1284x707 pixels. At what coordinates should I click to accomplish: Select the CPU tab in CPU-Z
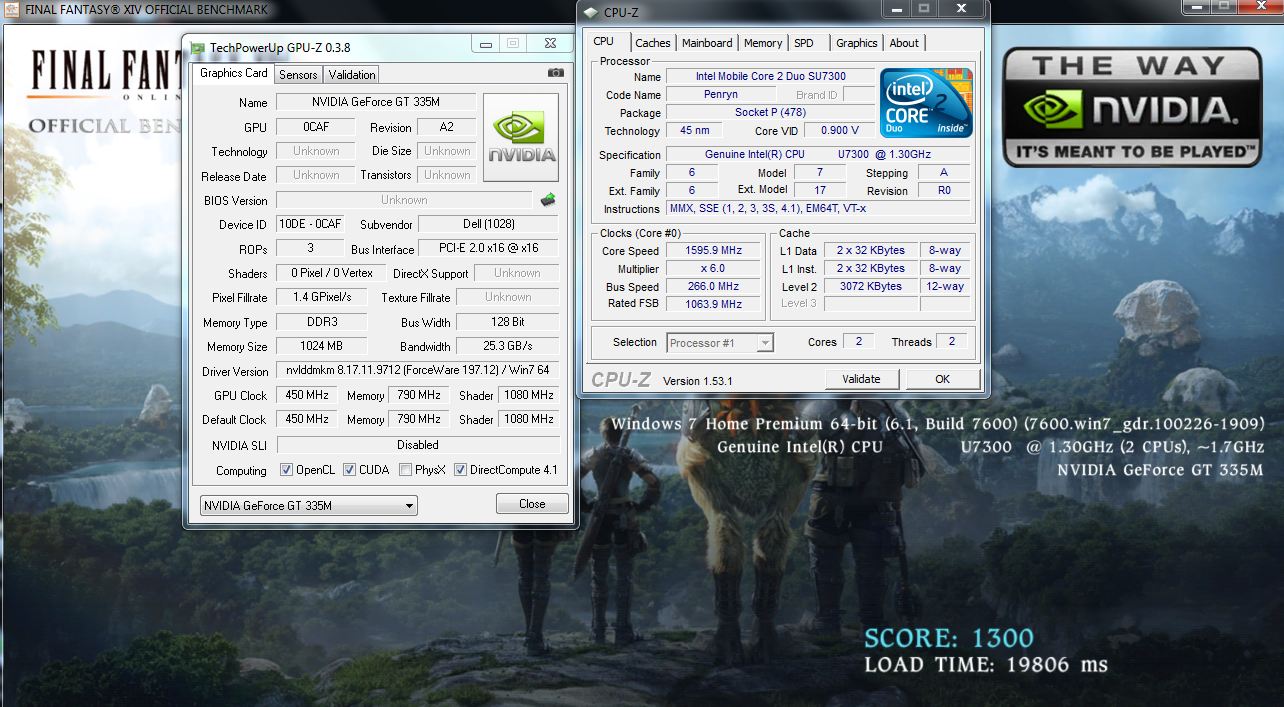pos(604,41)
